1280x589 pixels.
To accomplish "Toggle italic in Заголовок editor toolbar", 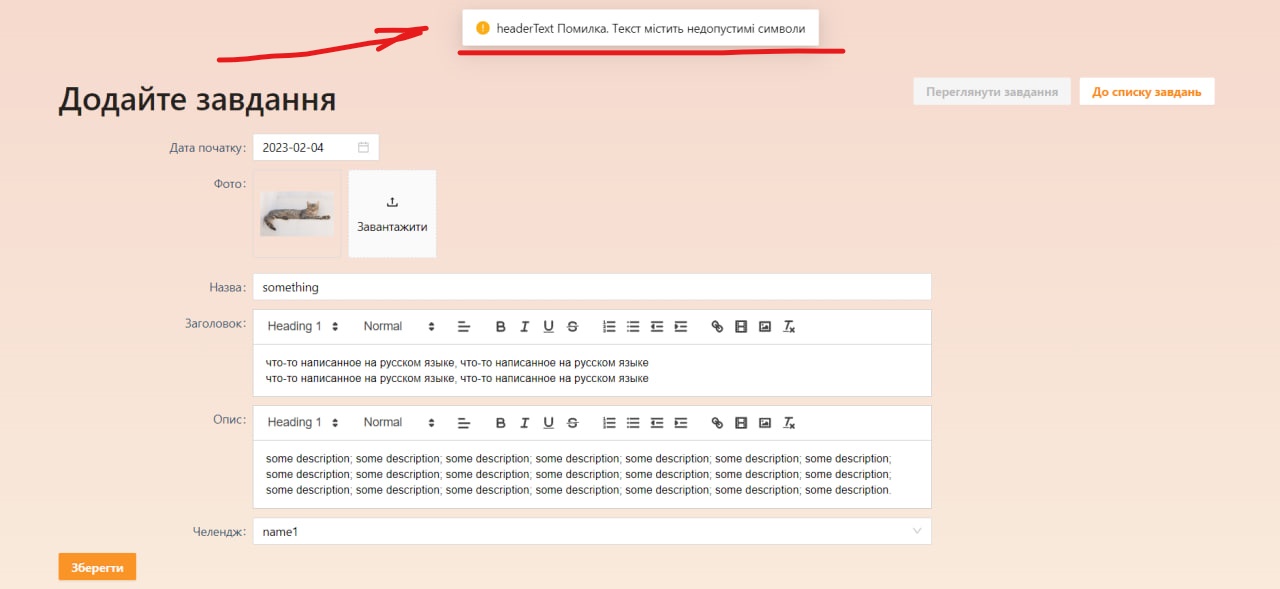I will point(524,326).
